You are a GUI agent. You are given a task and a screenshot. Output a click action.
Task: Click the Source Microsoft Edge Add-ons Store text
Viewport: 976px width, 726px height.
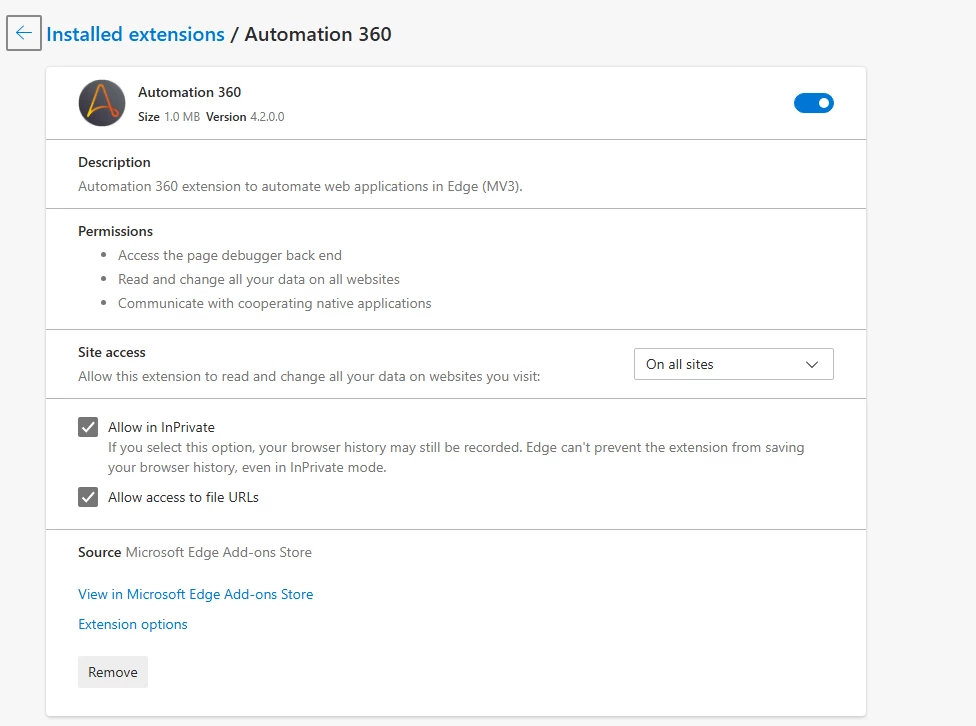click(195, 552)
